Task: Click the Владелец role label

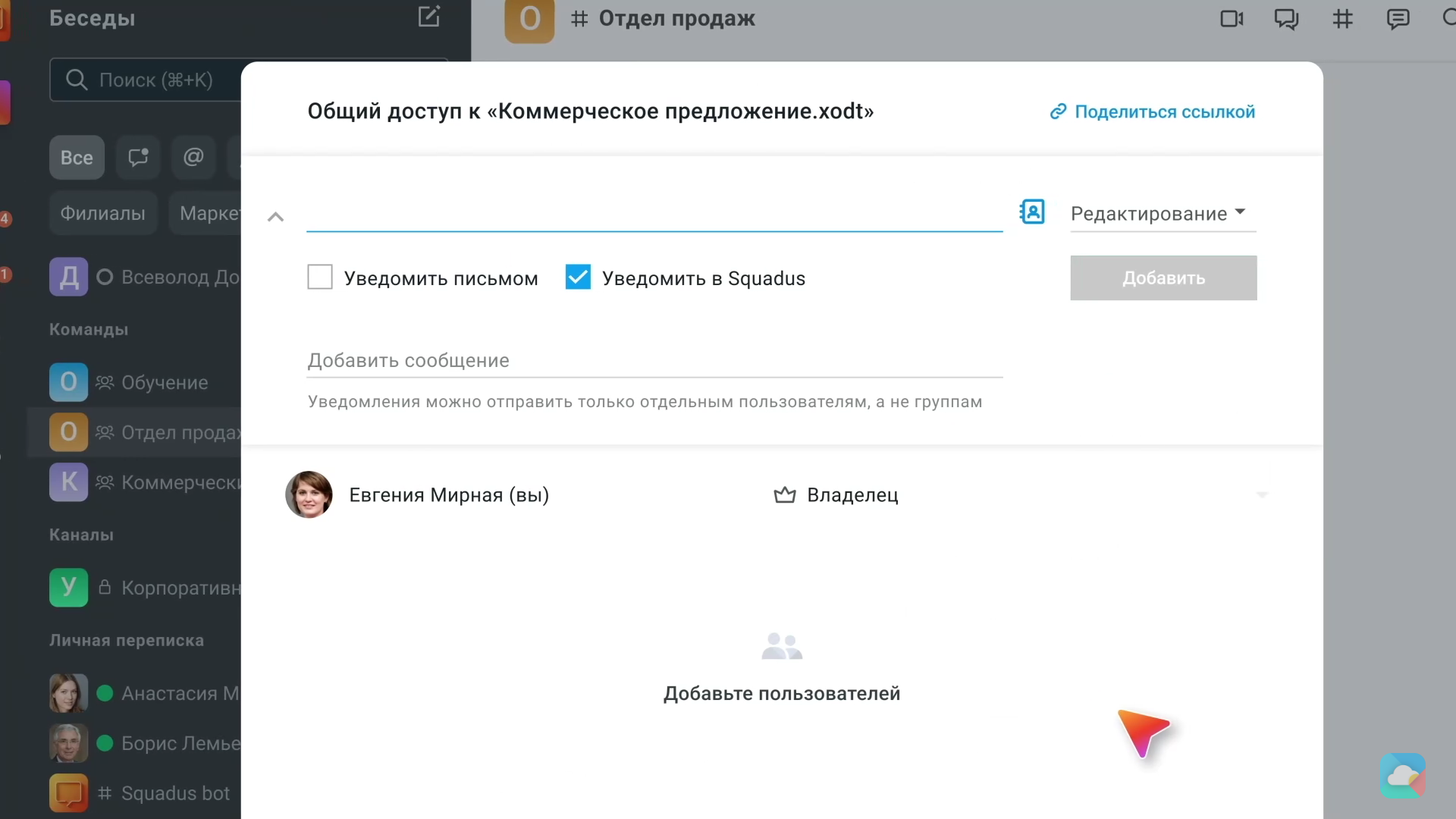Action: 852,495
